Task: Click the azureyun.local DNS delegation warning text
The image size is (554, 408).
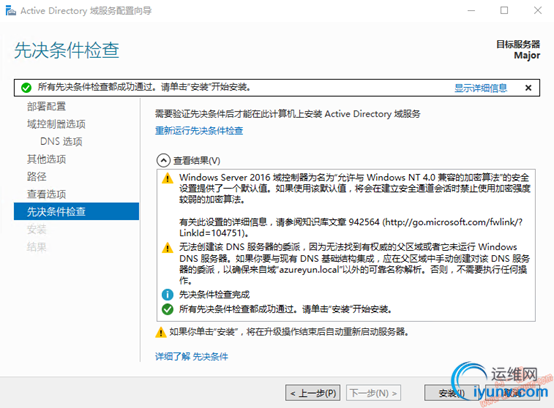Action: point(354,264)
